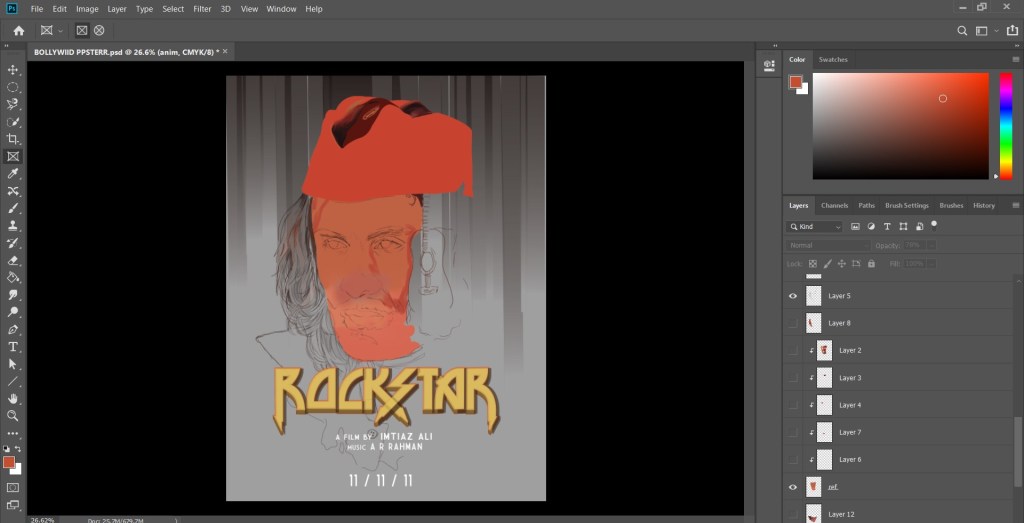The width and height of the screenshot is (1024, 523).
Task: Show Layer 8 by toggling its visibility box
Action: [793, 323]
